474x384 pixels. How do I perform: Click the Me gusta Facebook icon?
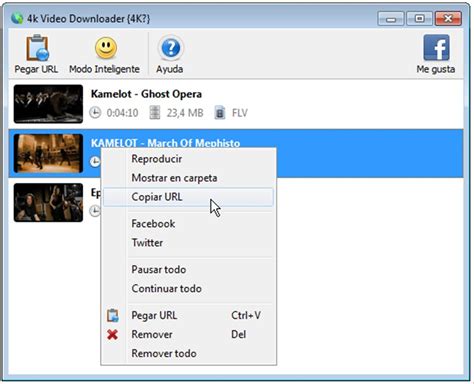(436, 48)
